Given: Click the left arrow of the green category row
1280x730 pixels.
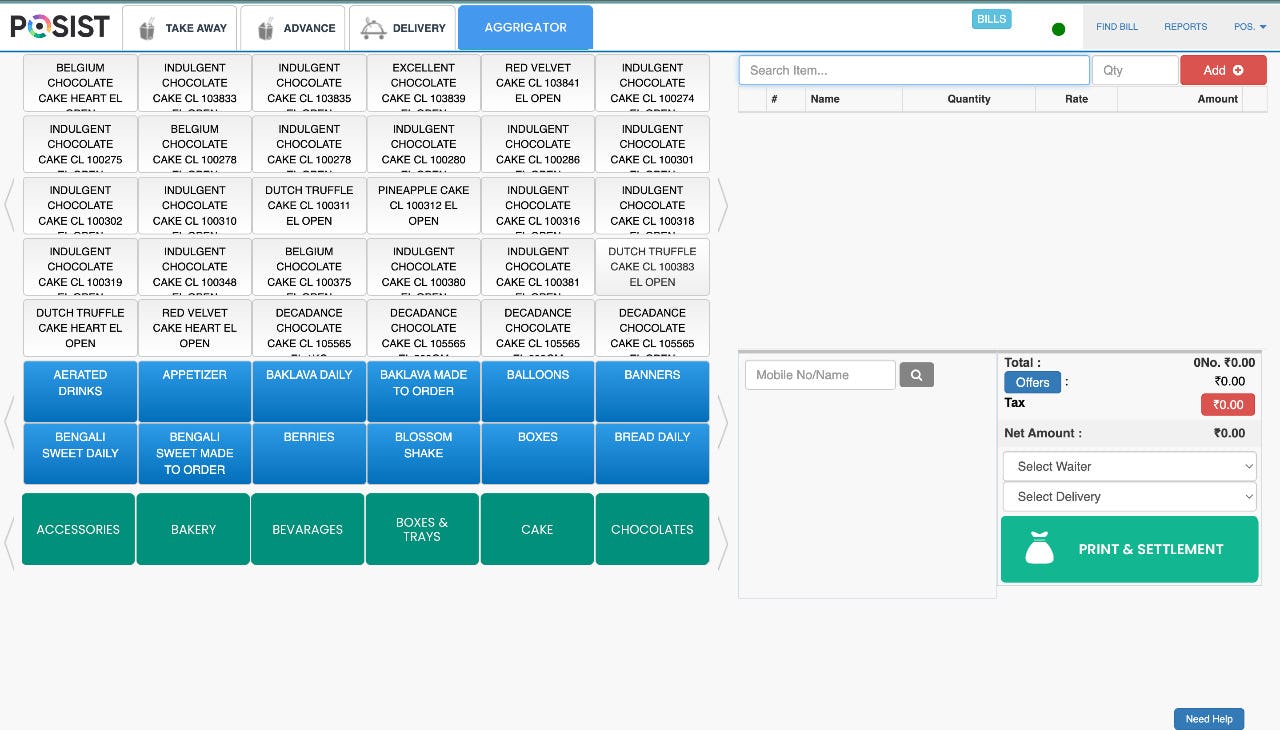Looking at the screenshot, I should coord(11,543).
